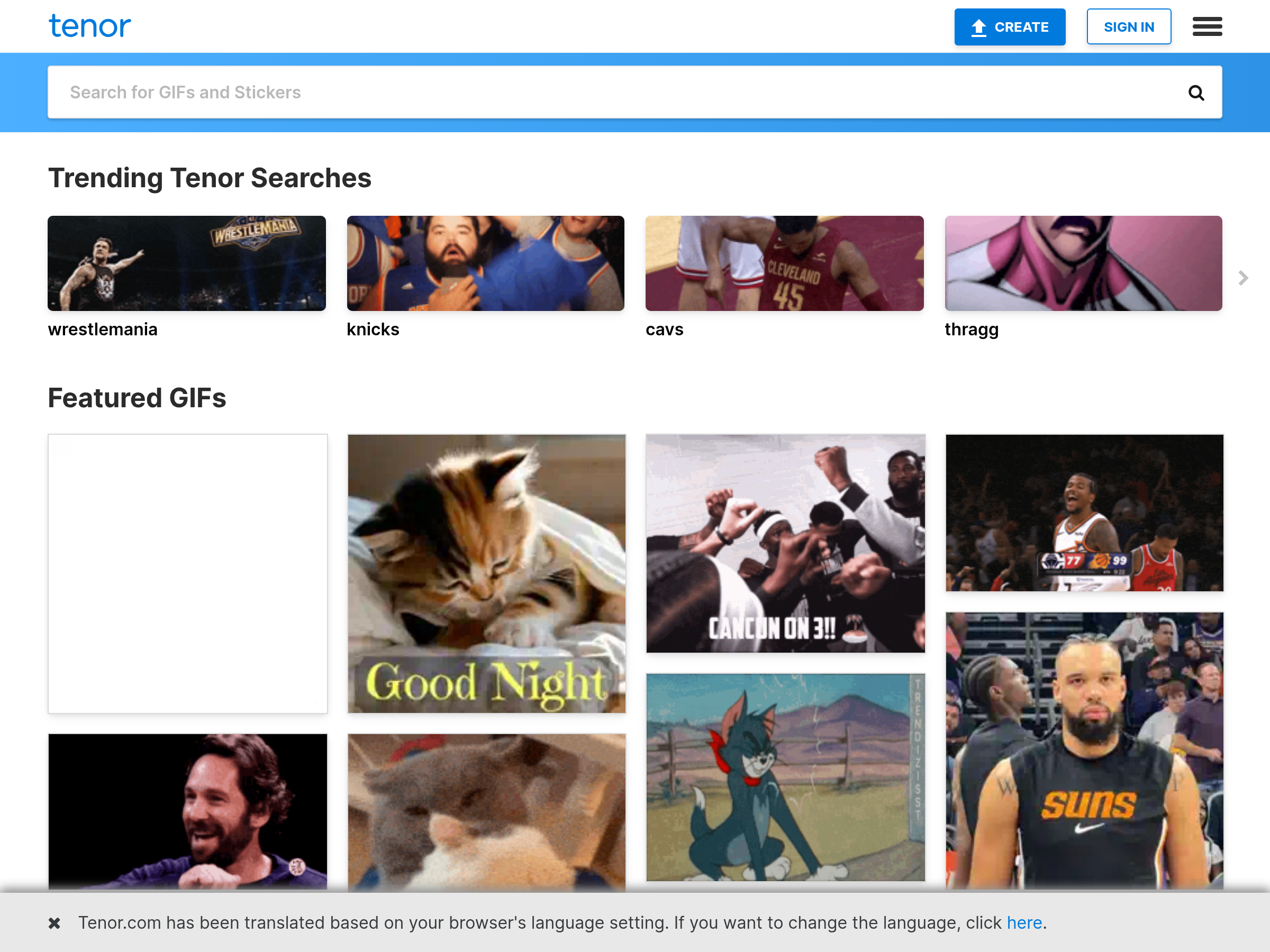
Task: Open the cavs trending thumbnail
Action: (x=784, y=263)
